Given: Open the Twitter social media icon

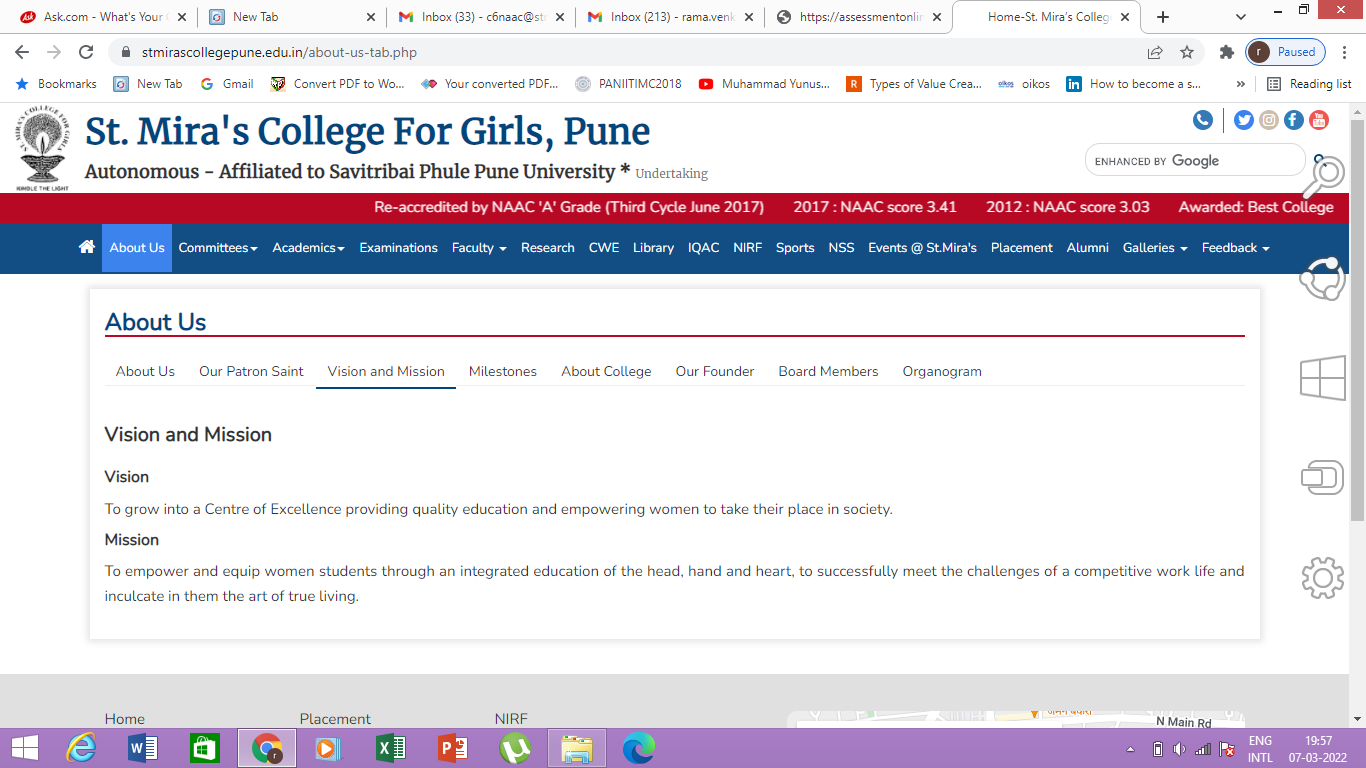Looking at the screenshot, I should pos(1244,120).
